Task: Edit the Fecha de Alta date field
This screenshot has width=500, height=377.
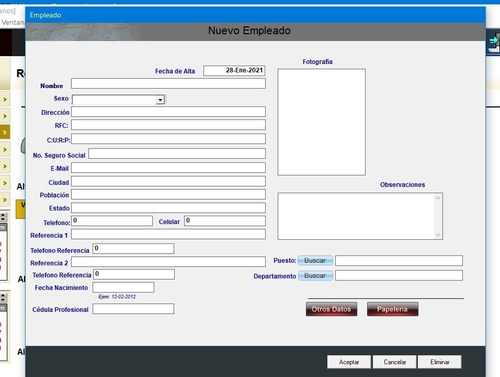Action: (x=234, y=71)
